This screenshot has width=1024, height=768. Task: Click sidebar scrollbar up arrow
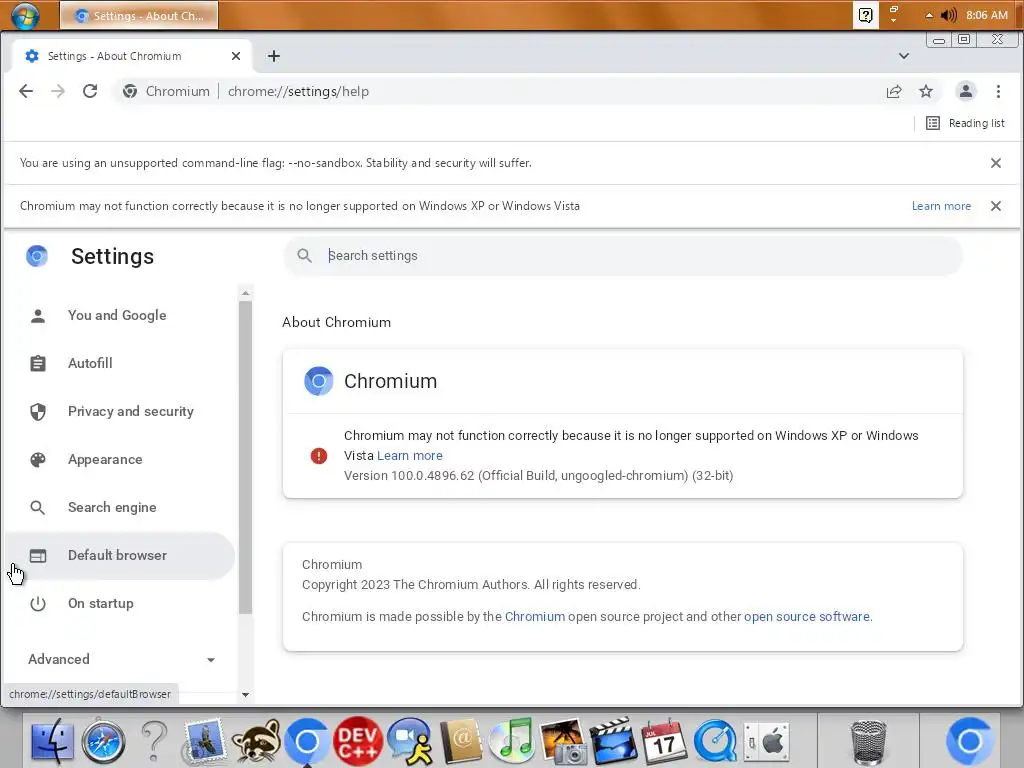(x=246, y=293)
